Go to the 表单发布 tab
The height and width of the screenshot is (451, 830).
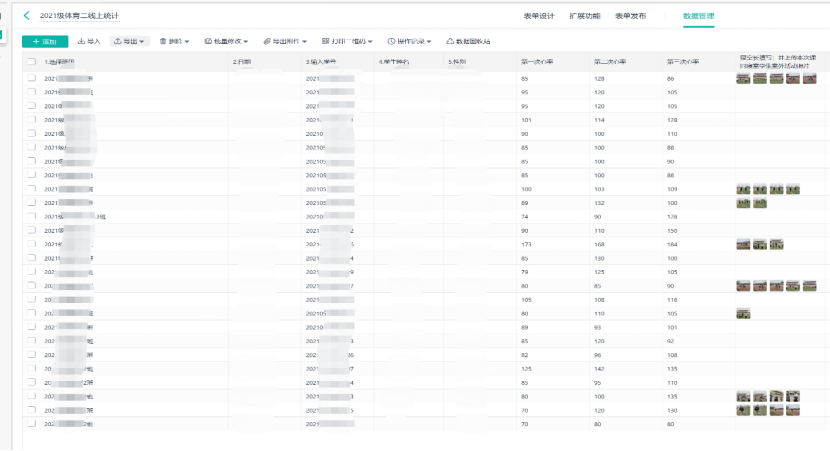pos(630,16)
